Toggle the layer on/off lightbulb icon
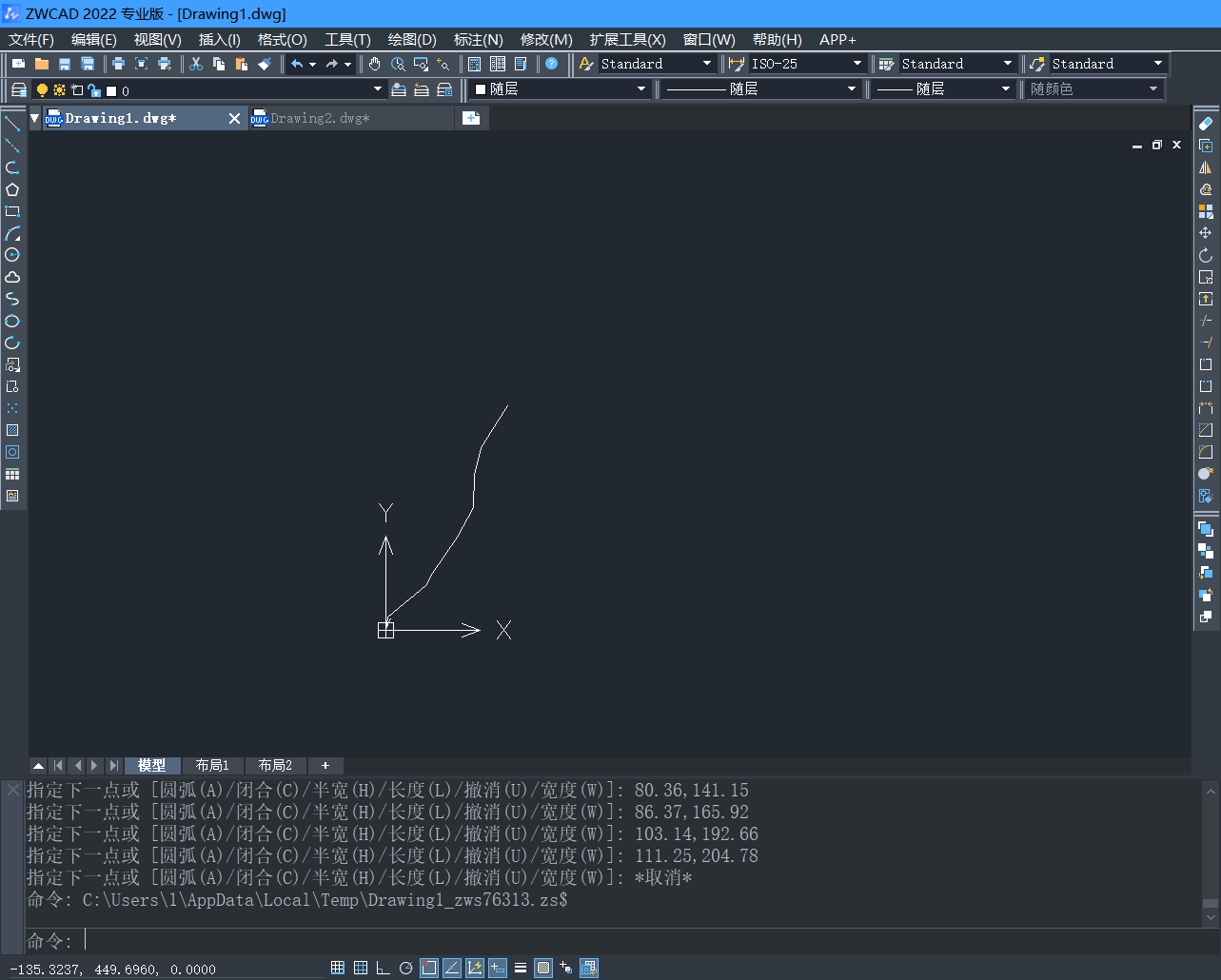Image resolution: width=1221 pixels, height=980 pixels. (42, 90)
